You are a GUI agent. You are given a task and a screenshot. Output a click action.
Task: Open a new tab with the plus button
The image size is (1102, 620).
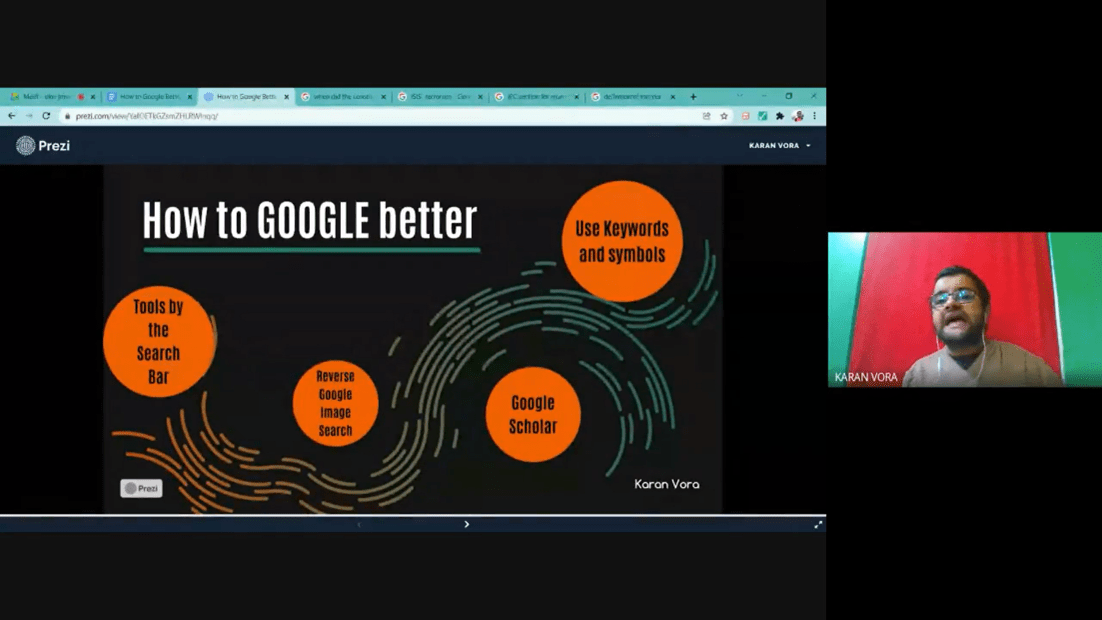694,96
